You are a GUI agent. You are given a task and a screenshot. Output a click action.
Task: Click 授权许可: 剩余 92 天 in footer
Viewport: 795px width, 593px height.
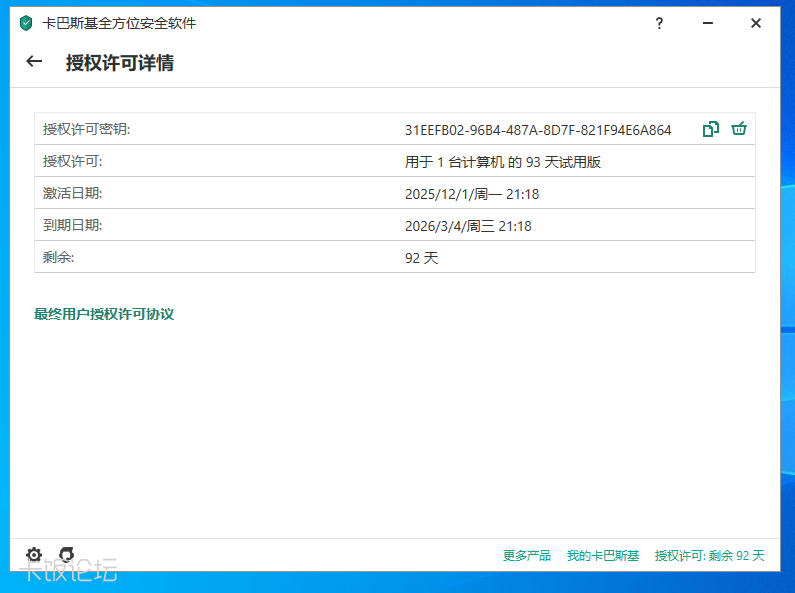coord(709,556)
